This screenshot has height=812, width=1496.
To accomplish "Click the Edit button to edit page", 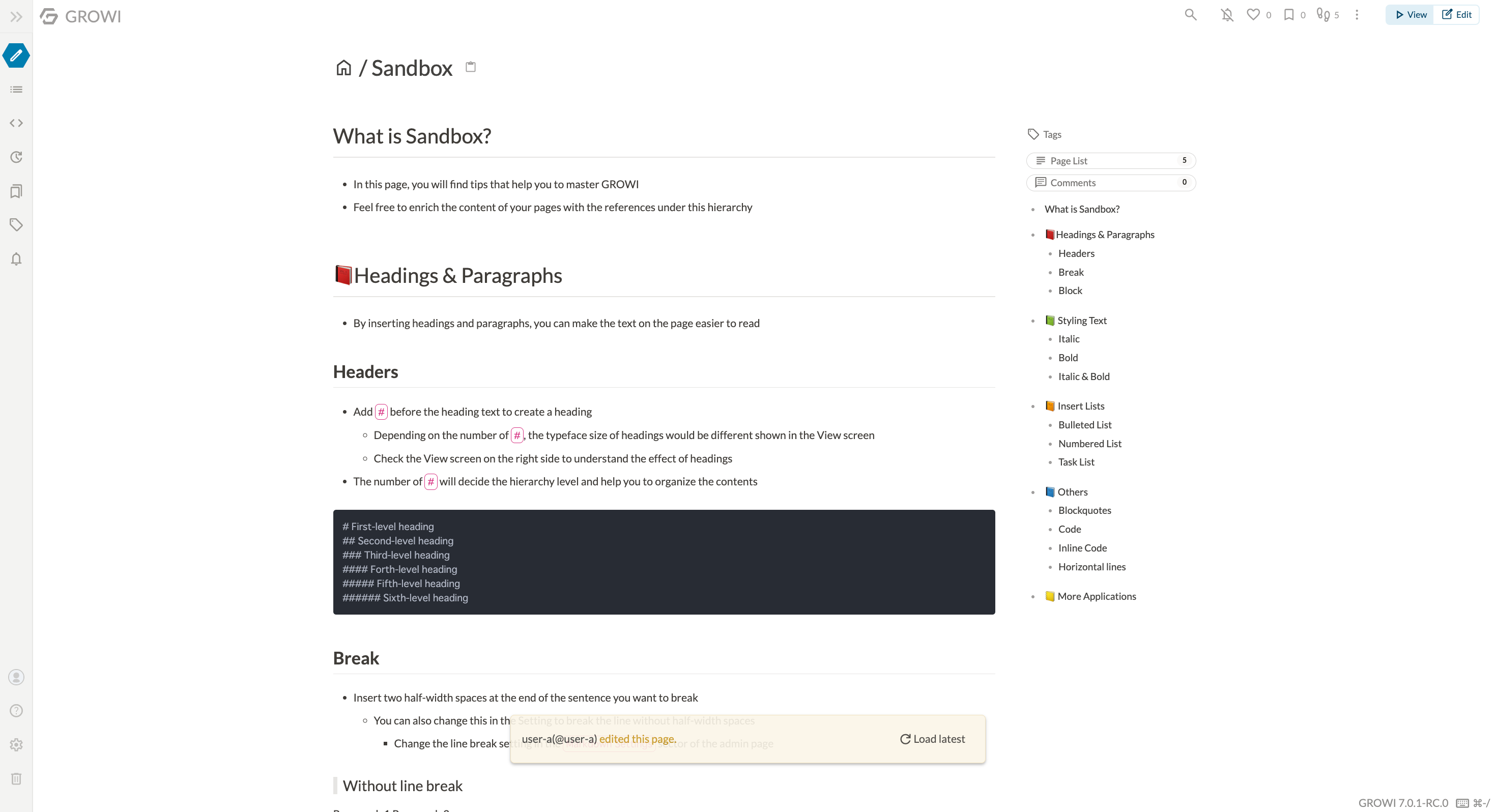I will [1457, 14].
